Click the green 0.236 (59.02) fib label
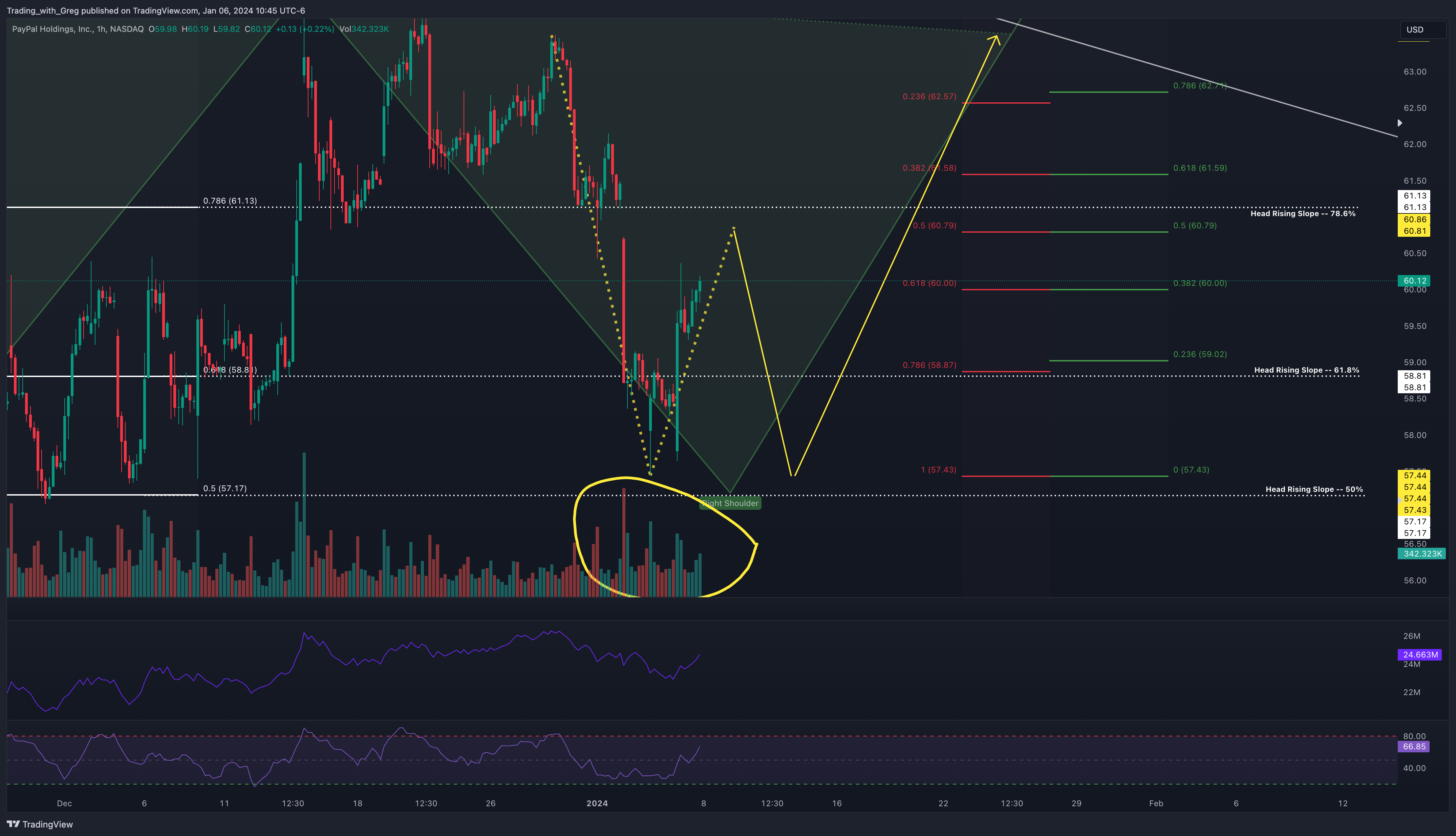This screenshot has width=1456, height=836. click(1200, 354)
